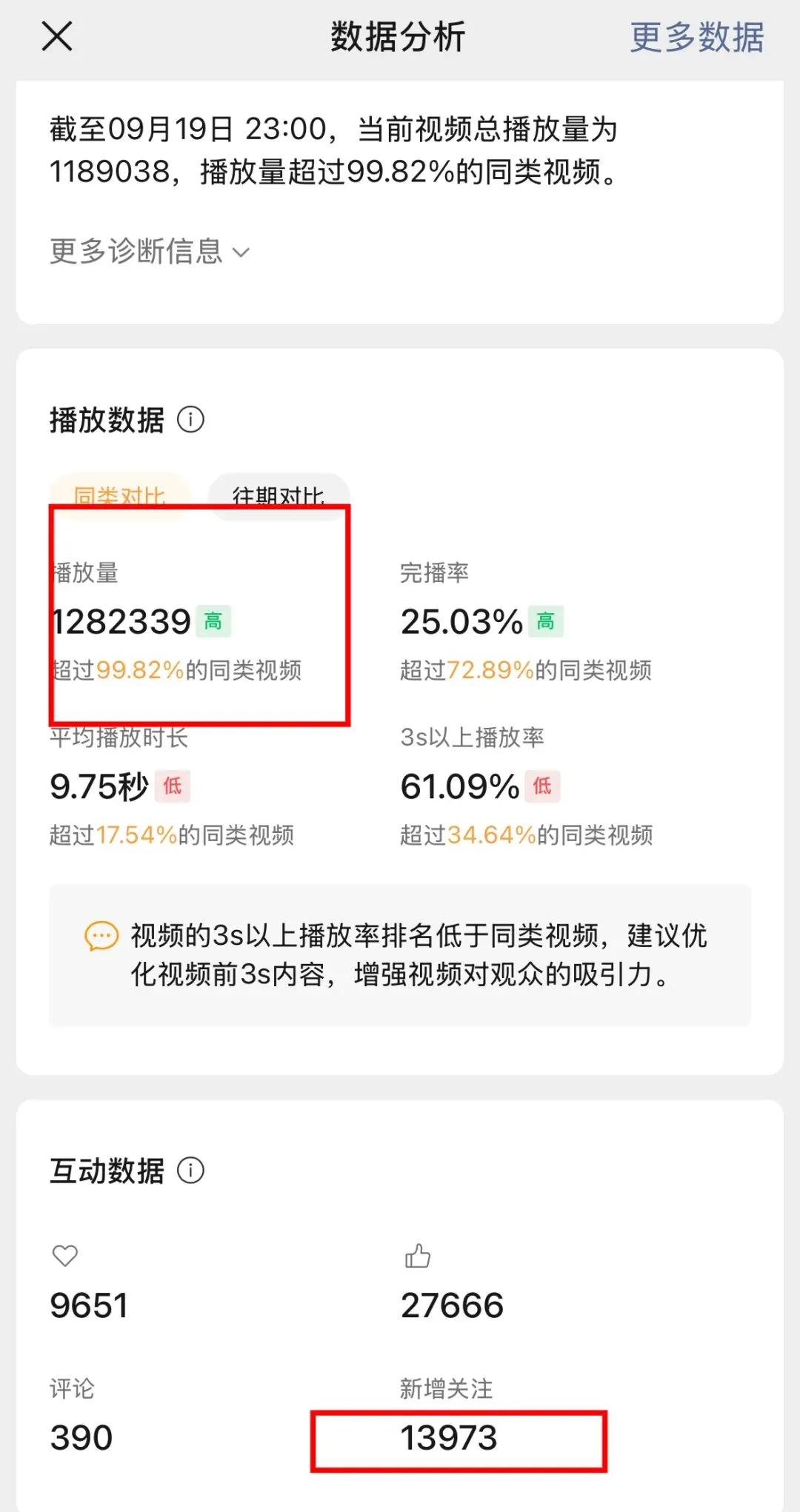Click the thumbs-up likes icon
Image resolution: width=800 pixels, height=1512 pixels.
pos(418,1255)
